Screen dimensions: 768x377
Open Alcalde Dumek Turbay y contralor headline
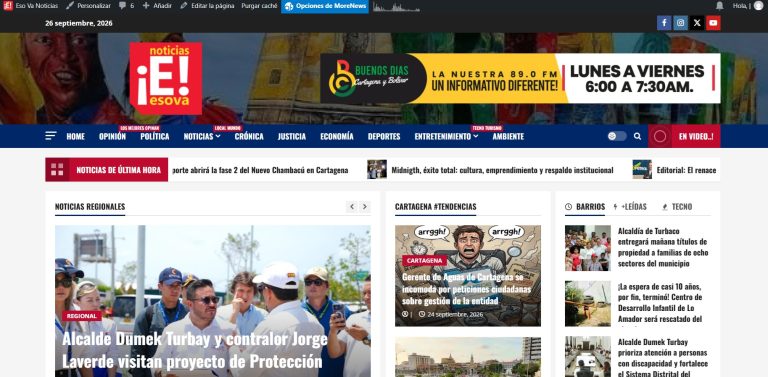coord(194,351)
